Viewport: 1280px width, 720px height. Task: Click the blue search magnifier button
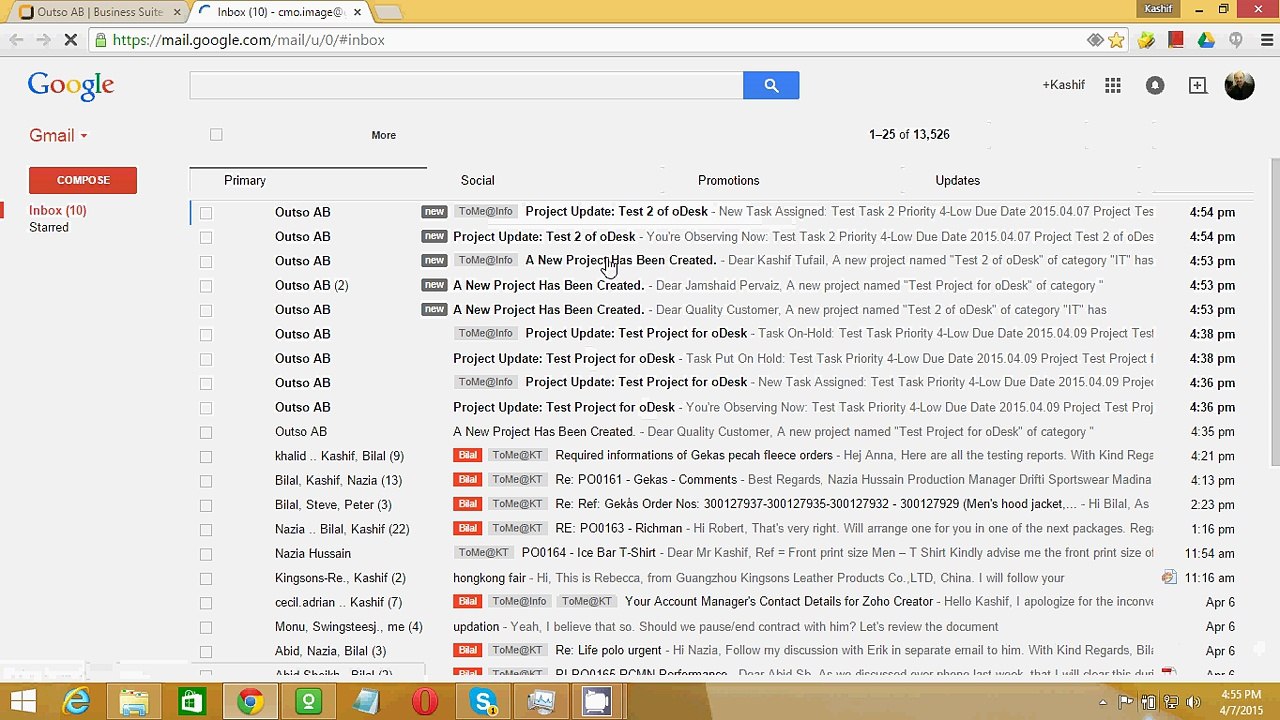pos(771,85)
